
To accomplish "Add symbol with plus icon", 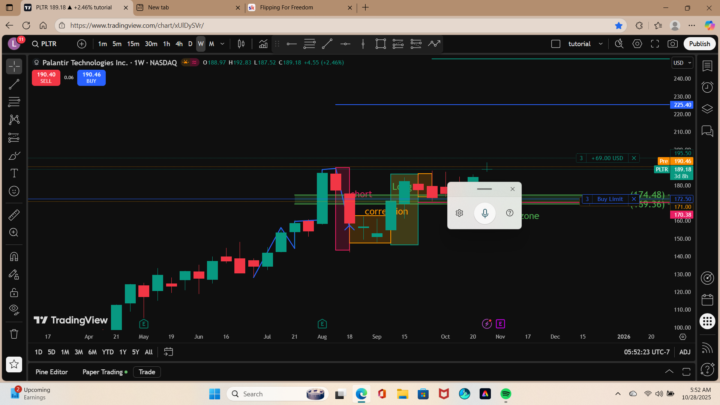I will 81,44.
